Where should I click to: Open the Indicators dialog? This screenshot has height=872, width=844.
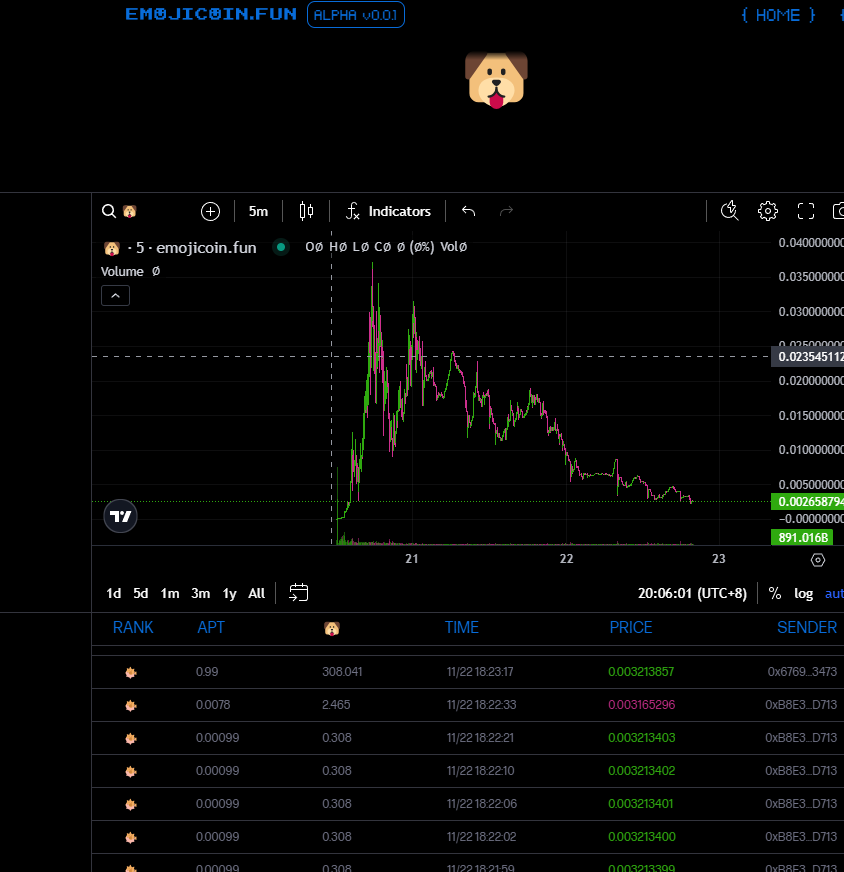tap(388, 211)
